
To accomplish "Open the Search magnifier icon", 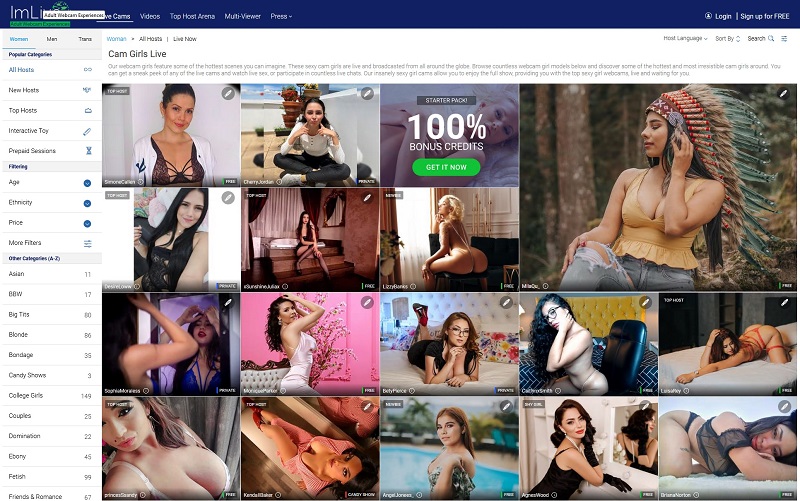I will click(771, 38).
